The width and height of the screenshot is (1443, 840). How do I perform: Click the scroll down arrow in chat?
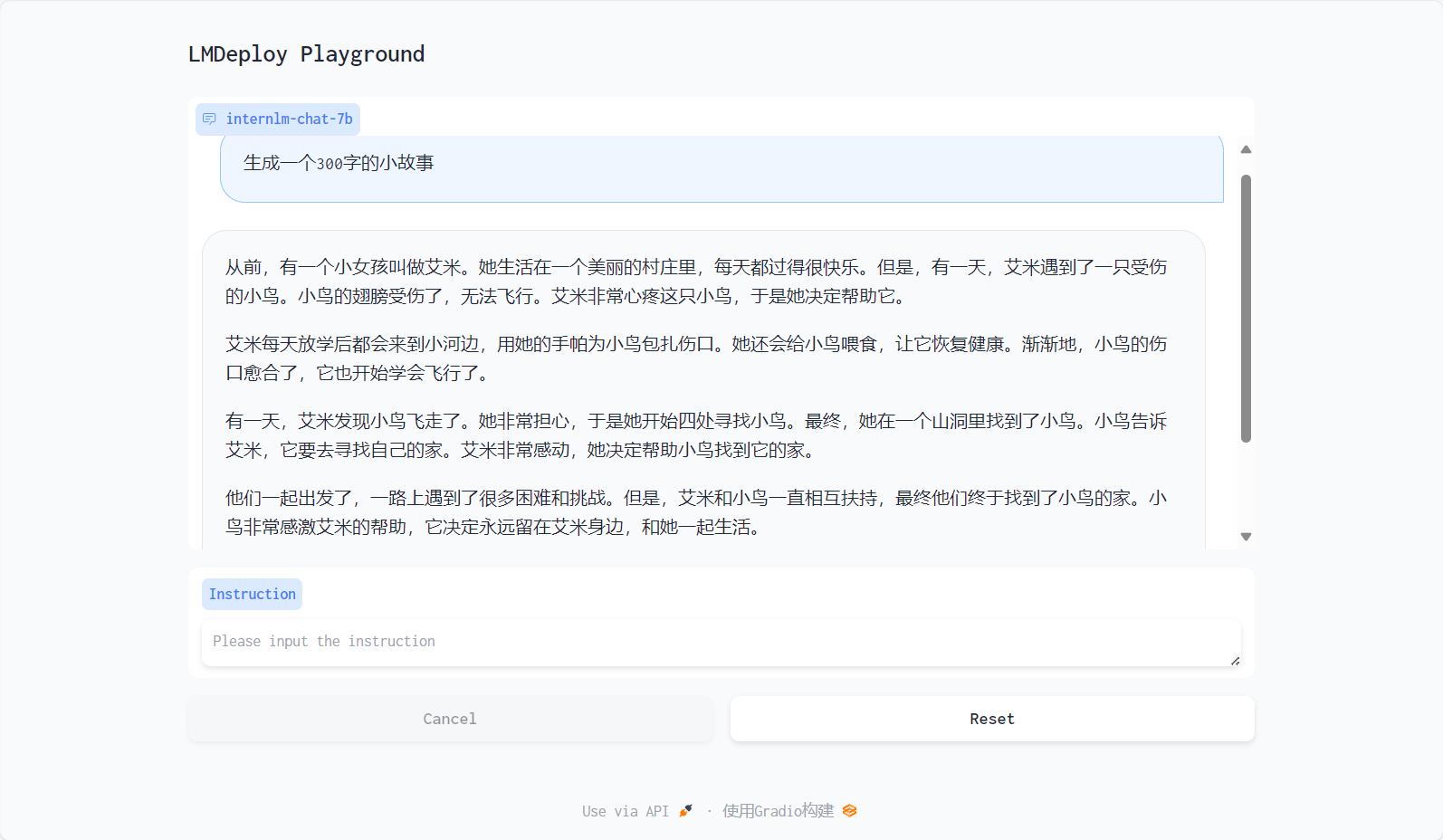coord(1246,537)
